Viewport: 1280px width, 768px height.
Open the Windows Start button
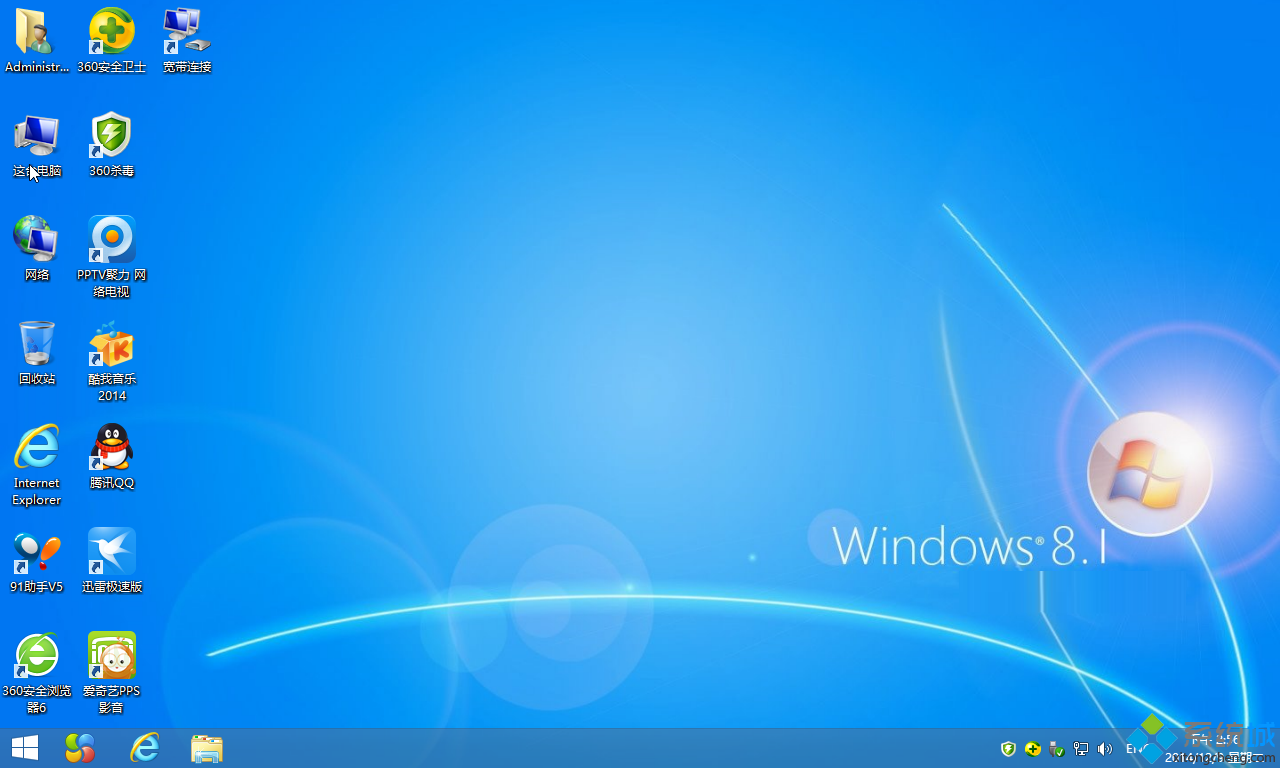coord(25,748)
